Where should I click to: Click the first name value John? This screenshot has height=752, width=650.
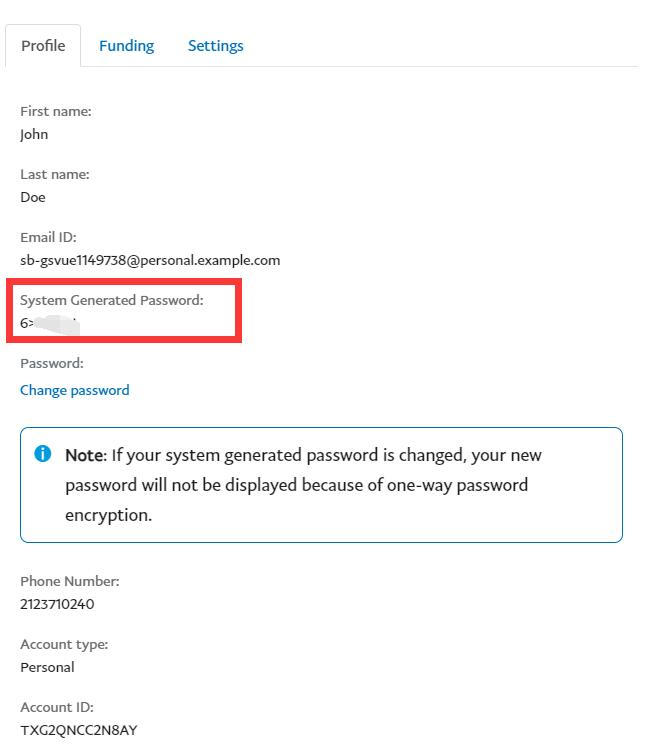[34, 134]
